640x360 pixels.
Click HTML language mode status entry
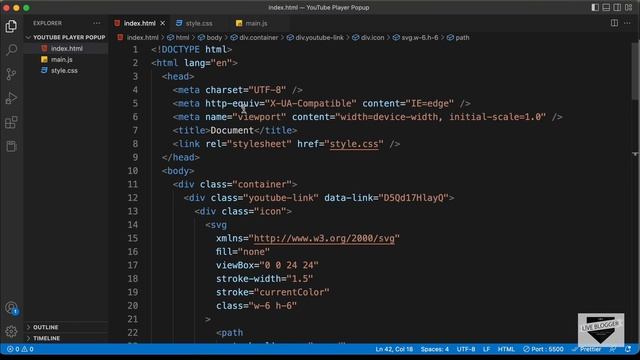coord(506,349)
